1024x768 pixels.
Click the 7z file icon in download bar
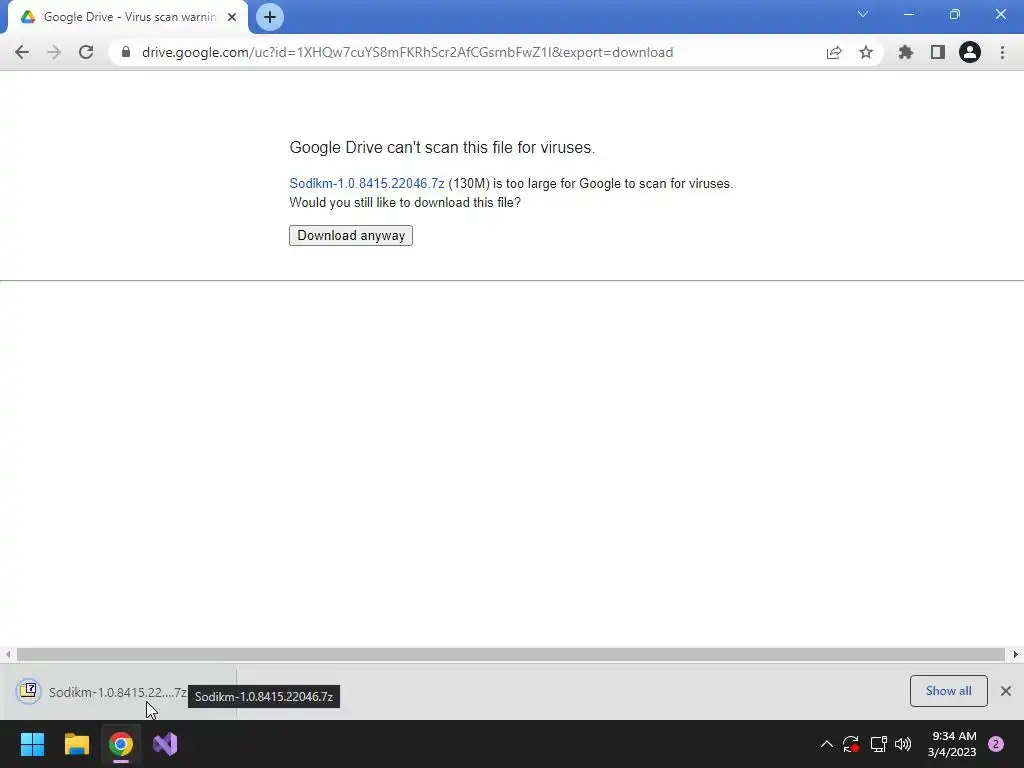coord(28,691)
